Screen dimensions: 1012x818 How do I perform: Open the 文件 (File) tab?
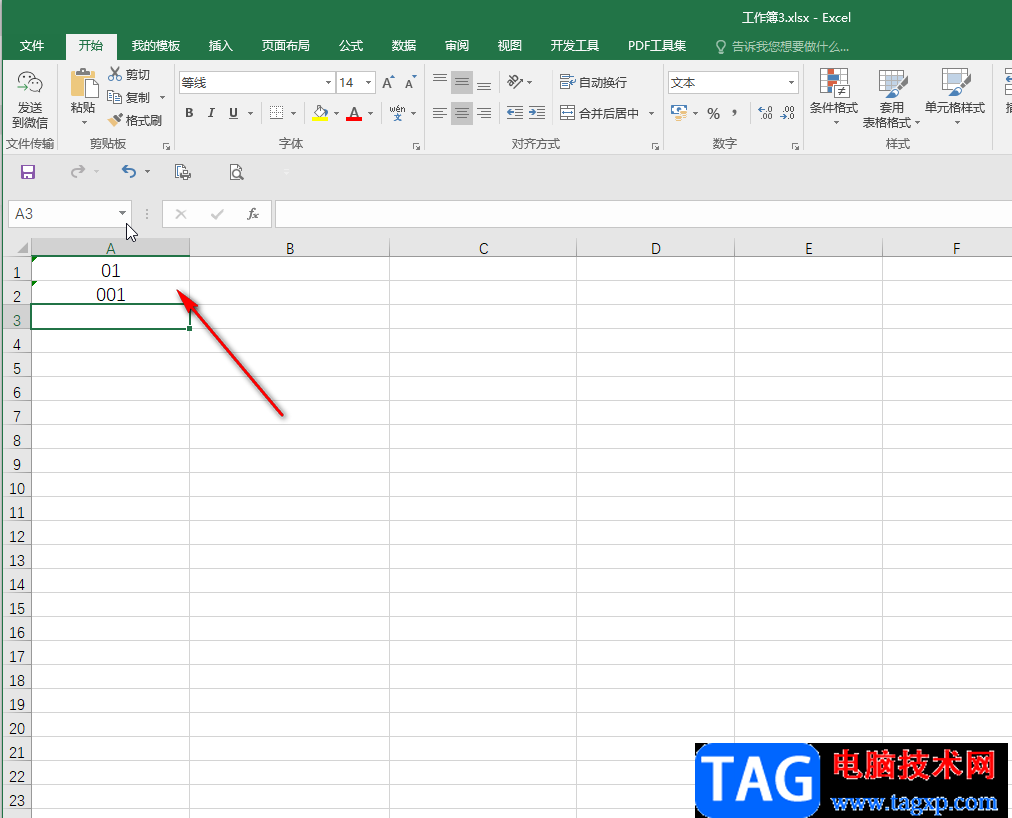click(32, 46)
